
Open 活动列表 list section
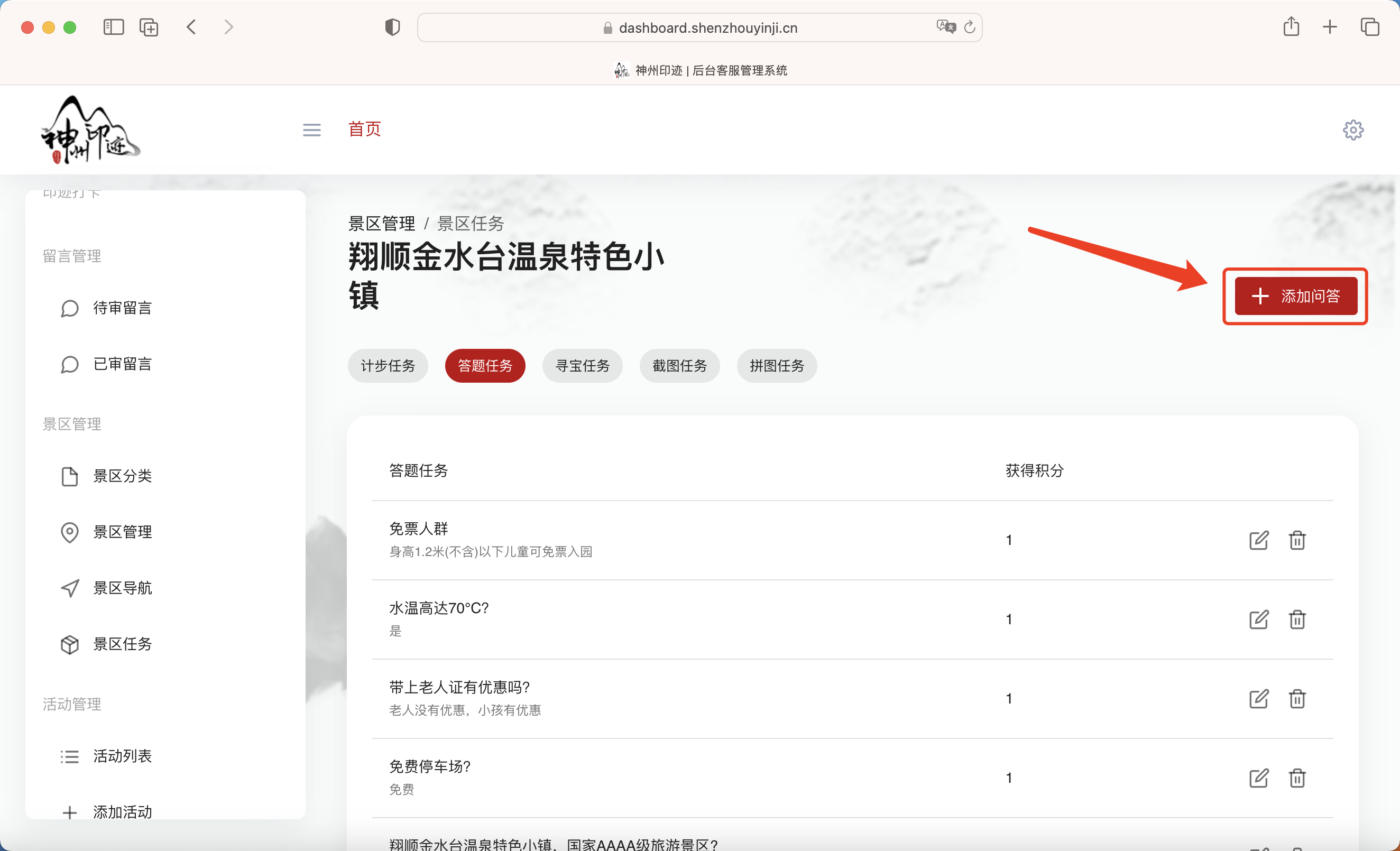[x=123, y=755]
